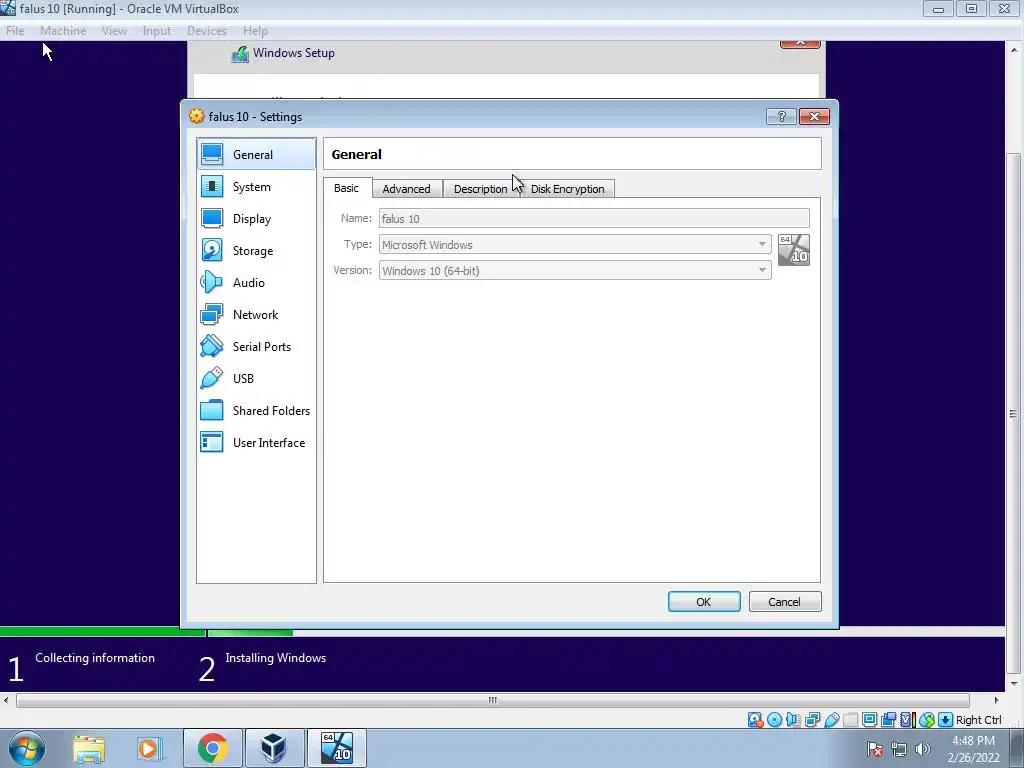Click the Collecting information step label
The image size is (1024, 768).
point(95,658)
